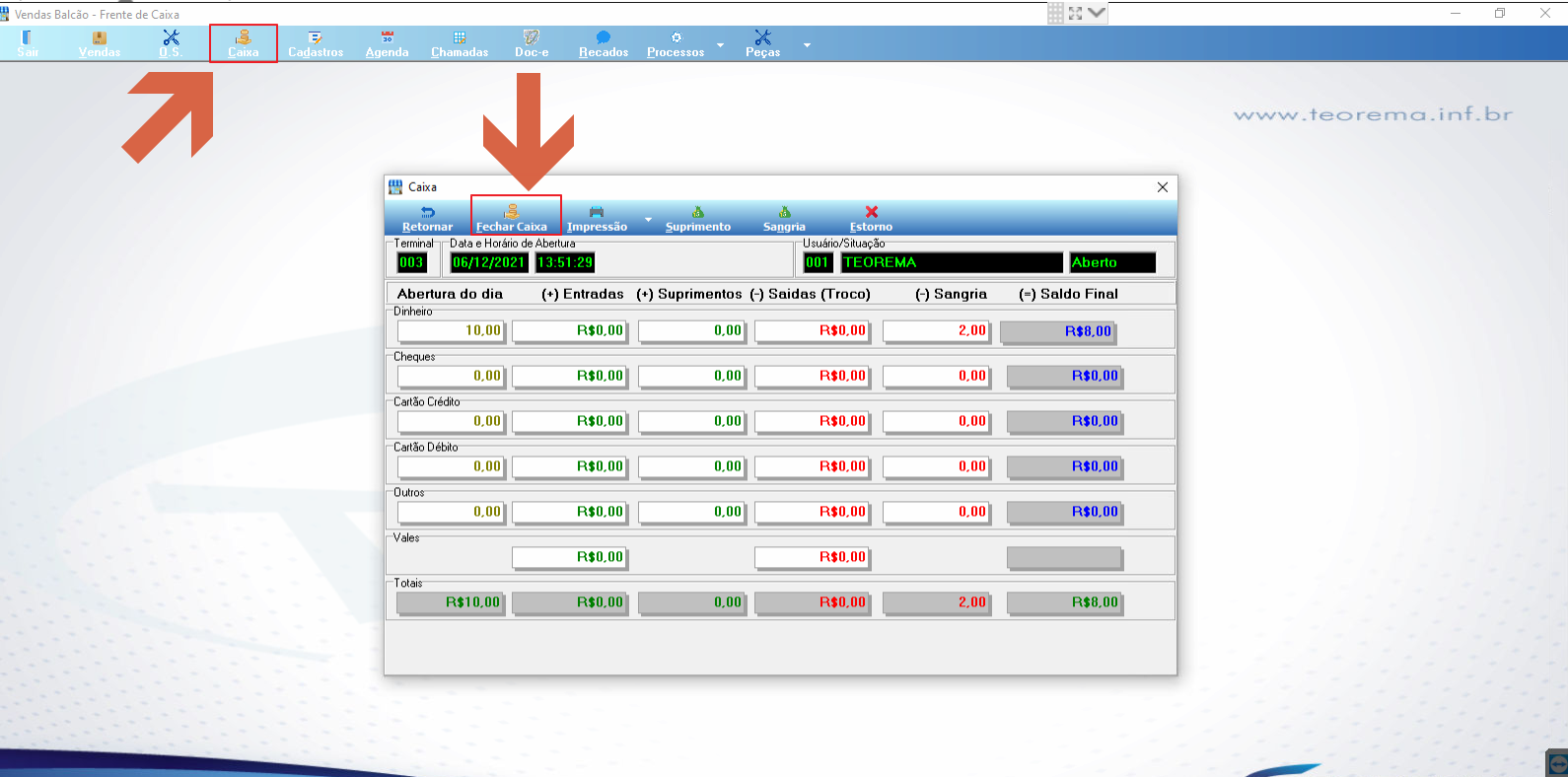
Task: Click the opening date field 06/12/2021
Action: [489, 262]
